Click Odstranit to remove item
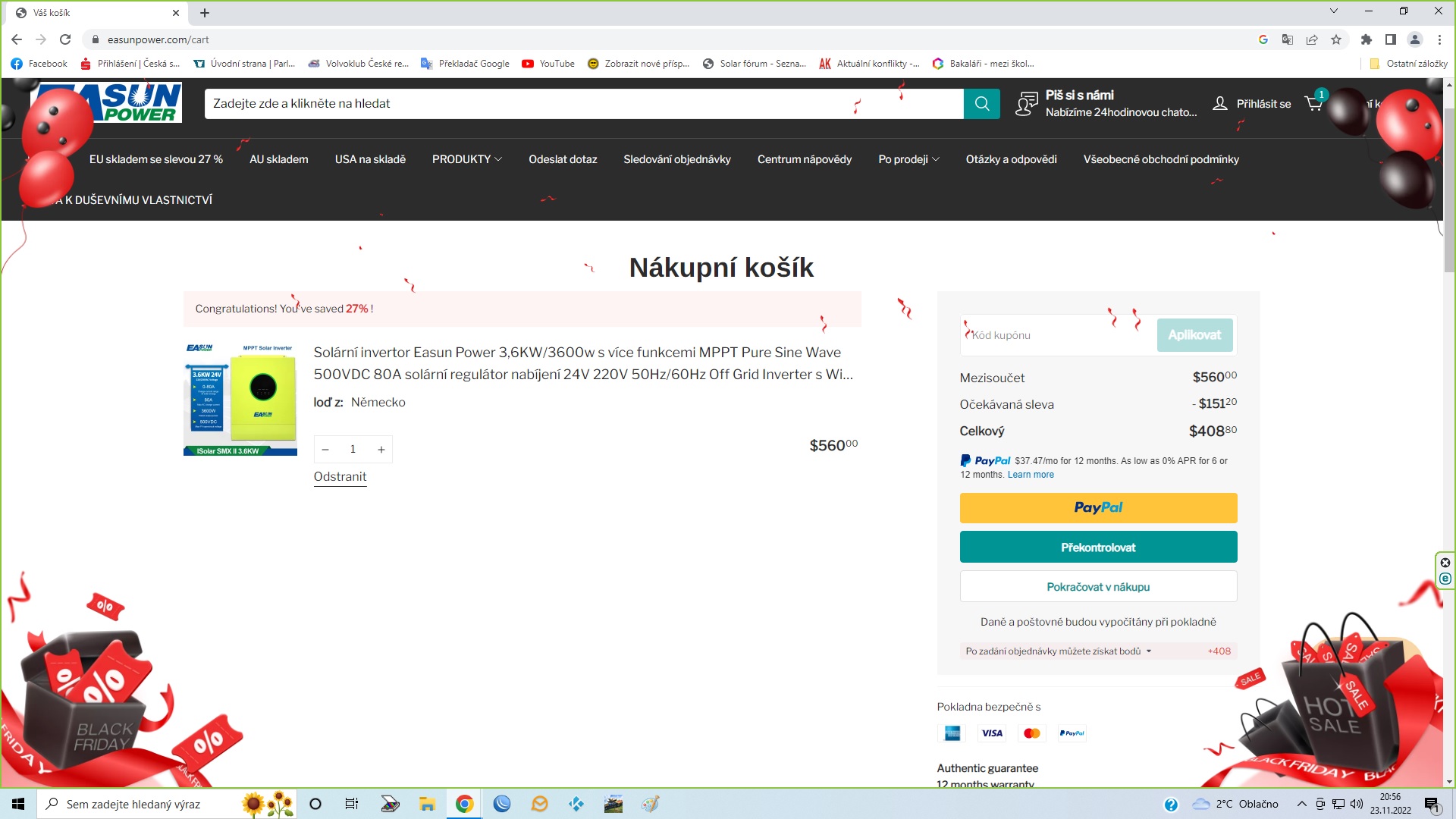Image resolution: width=1456 pixels, height=819 pixels. coord(340,476)
